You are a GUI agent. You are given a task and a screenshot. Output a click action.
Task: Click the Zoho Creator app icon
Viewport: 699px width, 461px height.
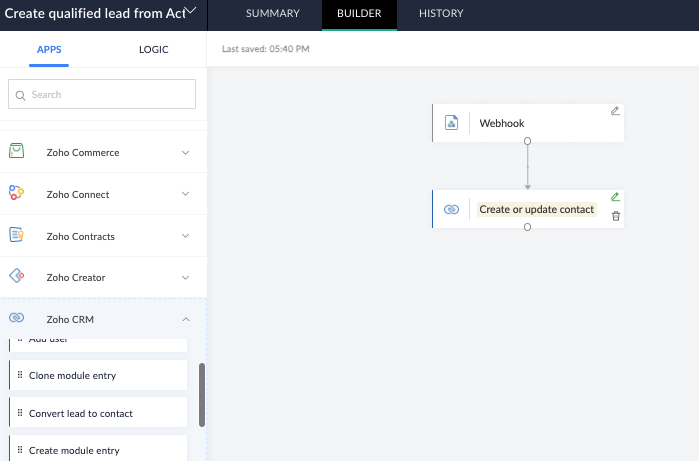click(16, 276)
